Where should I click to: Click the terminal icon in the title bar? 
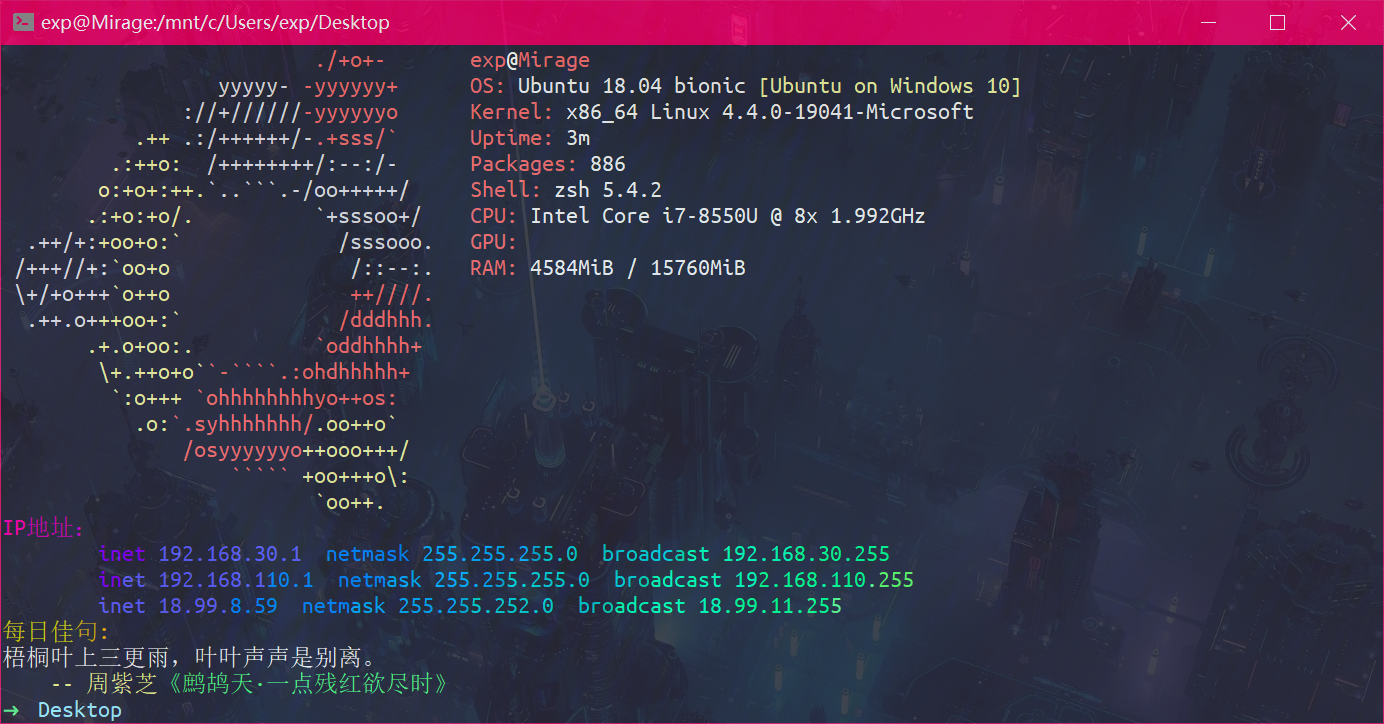(23, 22)
